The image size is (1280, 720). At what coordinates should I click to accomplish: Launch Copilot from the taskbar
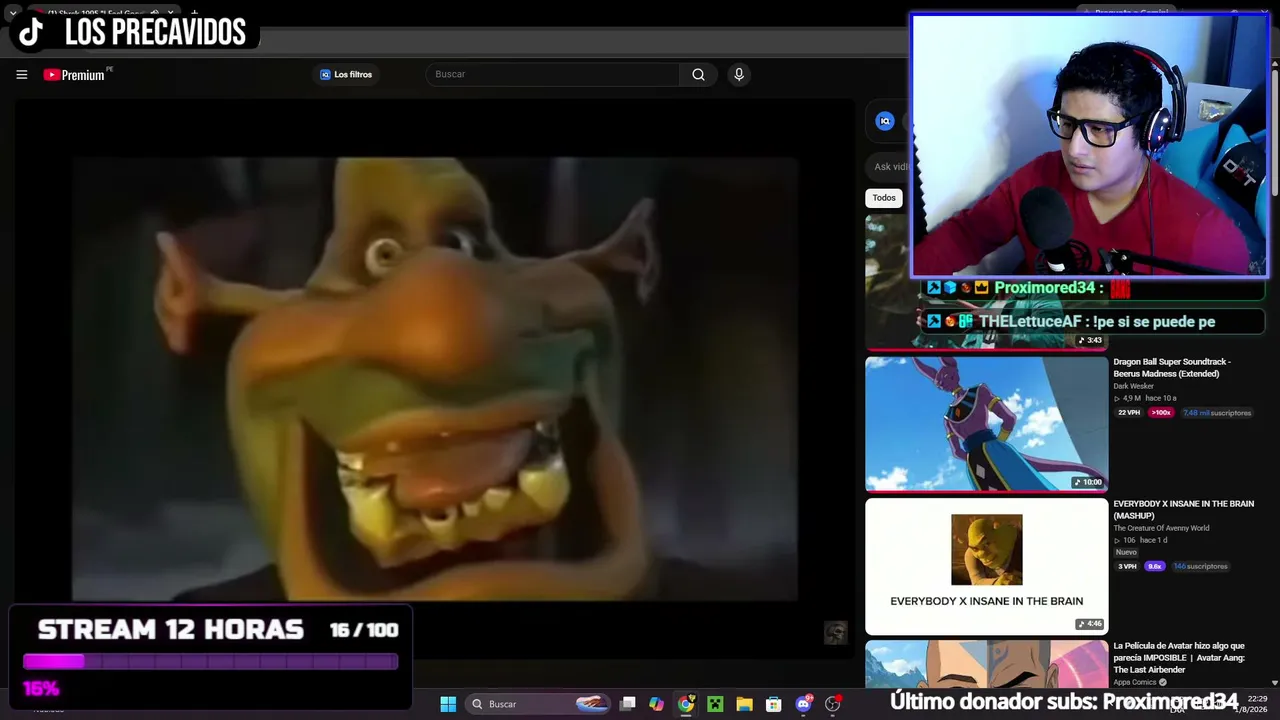656,704
